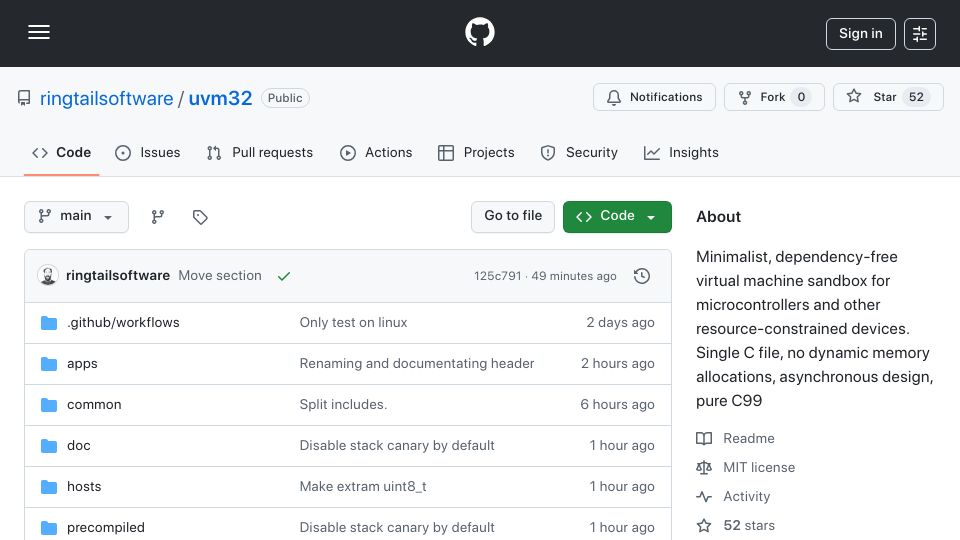Open the apps folder

click(82, 364)
